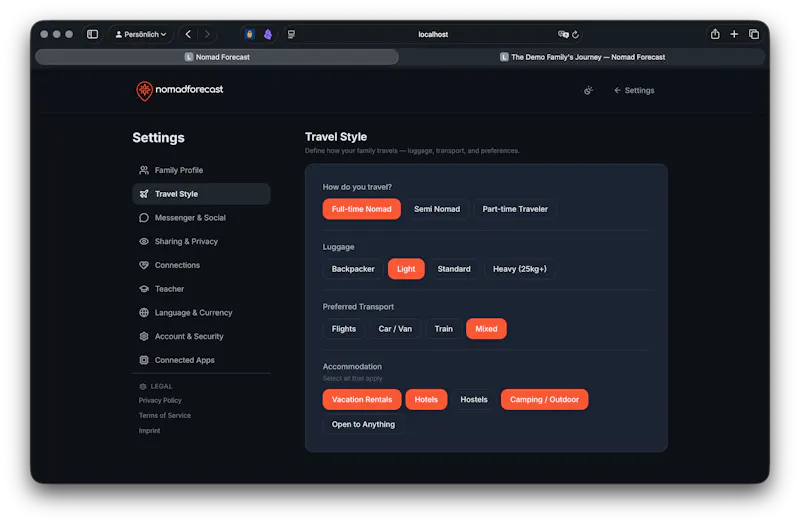Click the Language & Currency globe icon
The image size is (800, 524).
pos(144,313)
